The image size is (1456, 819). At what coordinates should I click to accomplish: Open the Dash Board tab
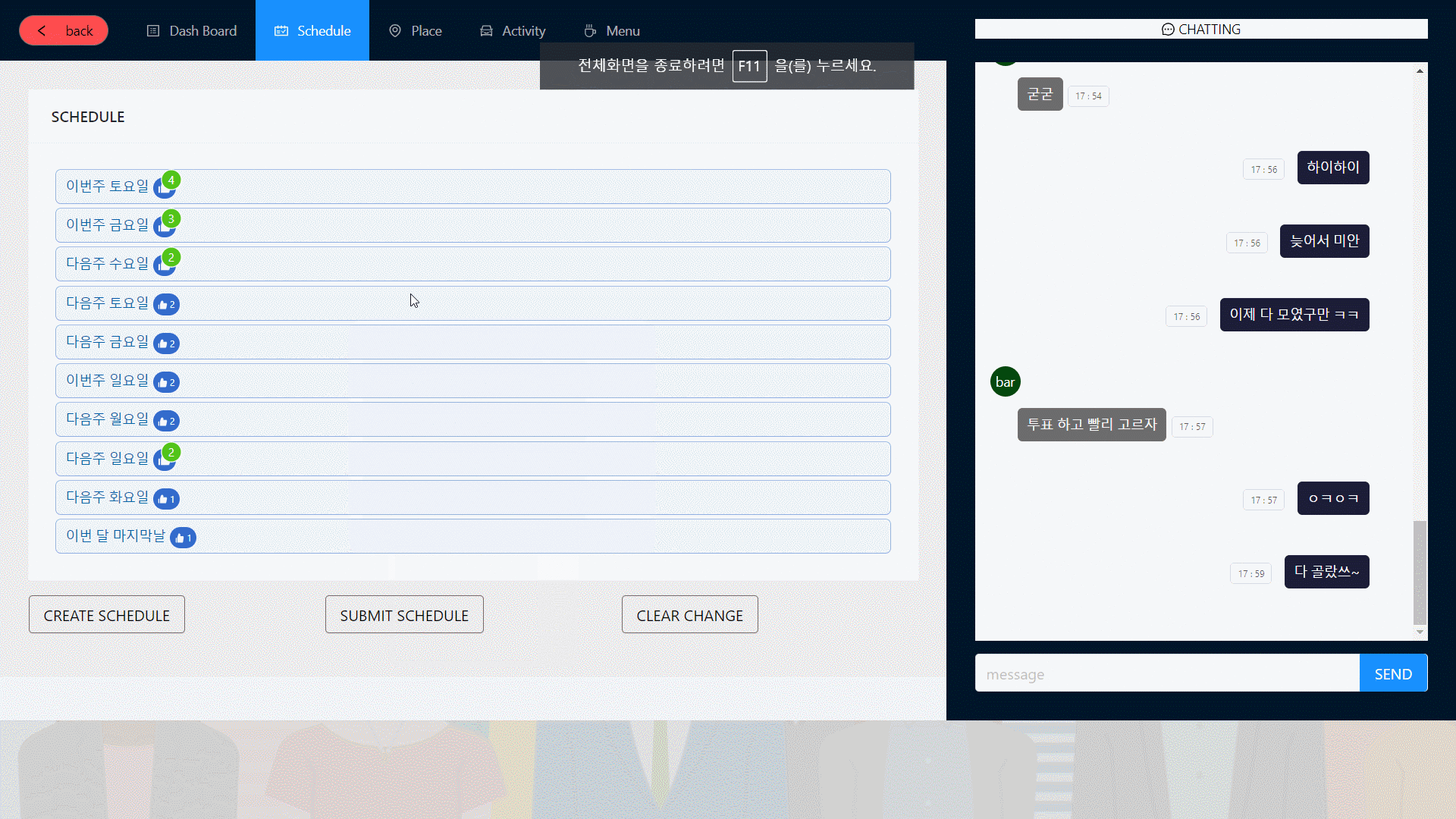192,30
